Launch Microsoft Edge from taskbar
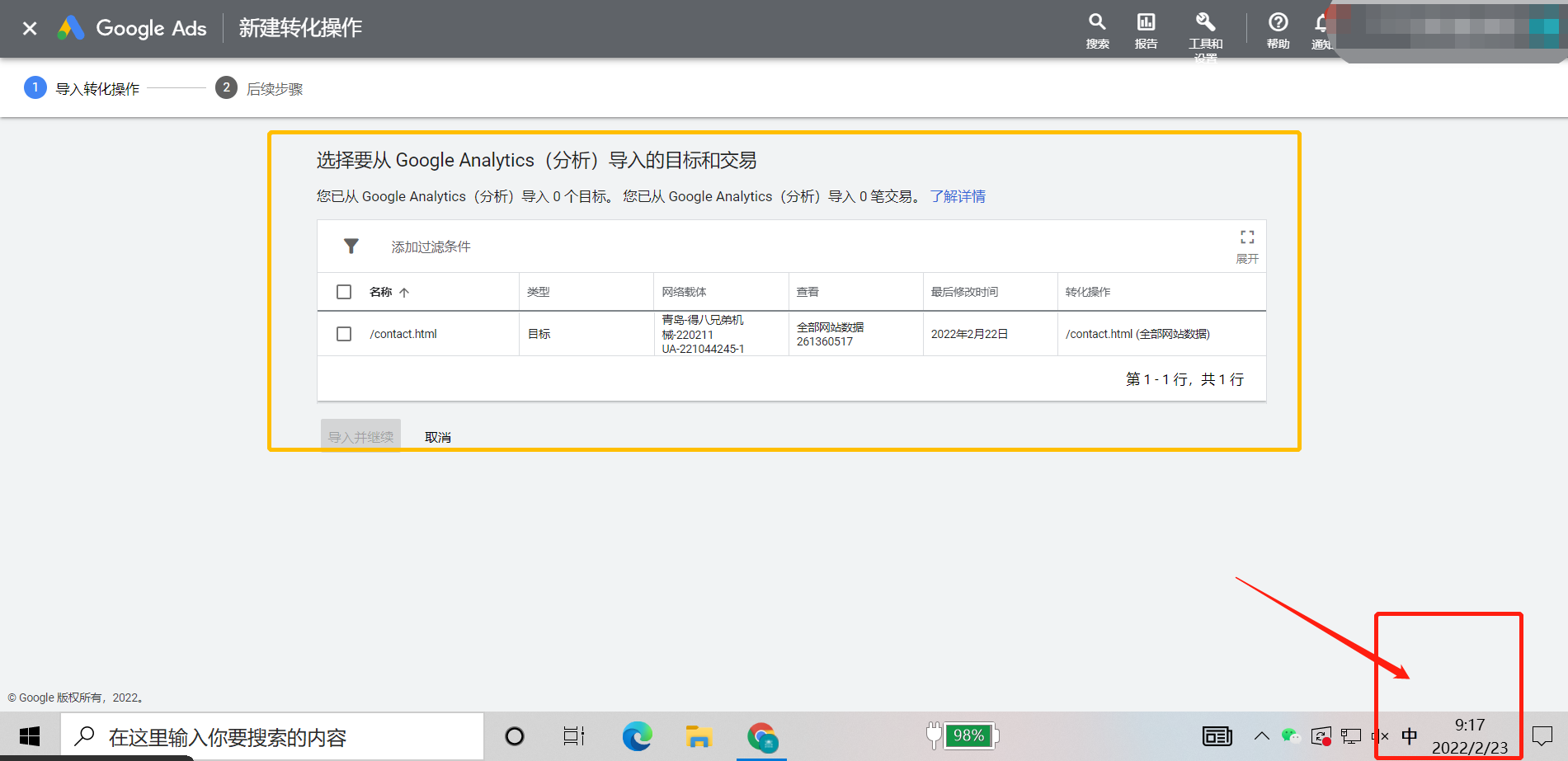The height and width of the screenshot is (761, 1568). pos(637,736)
